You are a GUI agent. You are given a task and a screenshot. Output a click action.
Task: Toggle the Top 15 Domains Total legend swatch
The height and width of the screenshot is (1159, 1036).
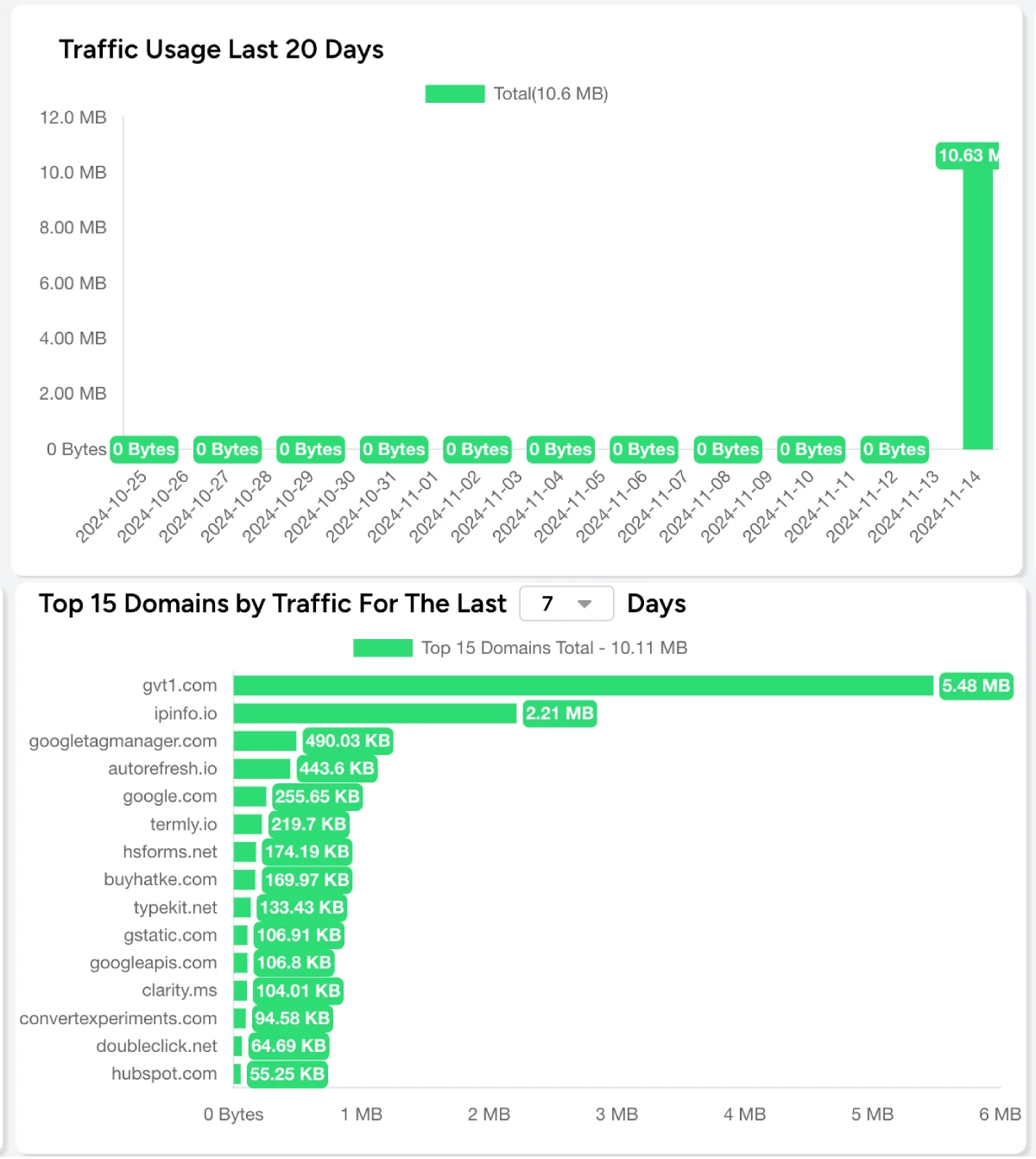(382, 648)
